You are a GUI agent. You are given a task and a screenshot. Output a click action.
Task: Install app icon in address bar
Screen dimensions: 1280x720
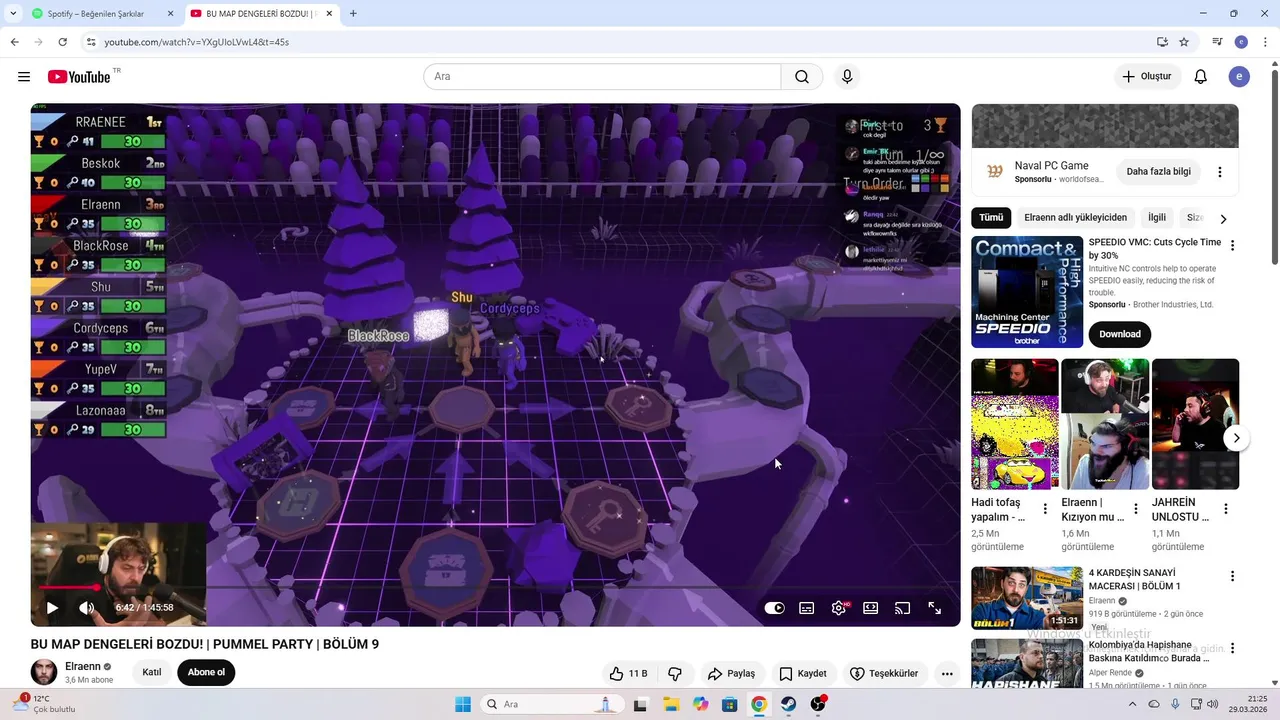(x=1162, y=42)
